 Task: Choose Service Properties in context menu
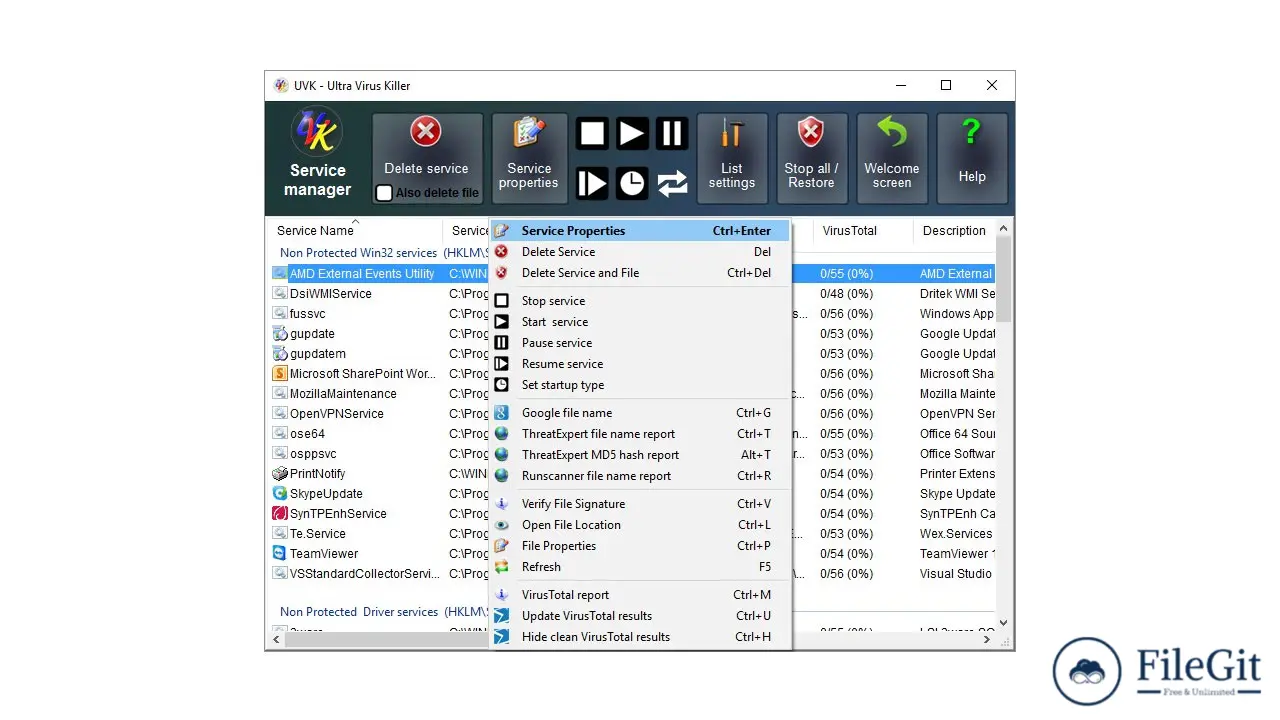pos(640,231)
